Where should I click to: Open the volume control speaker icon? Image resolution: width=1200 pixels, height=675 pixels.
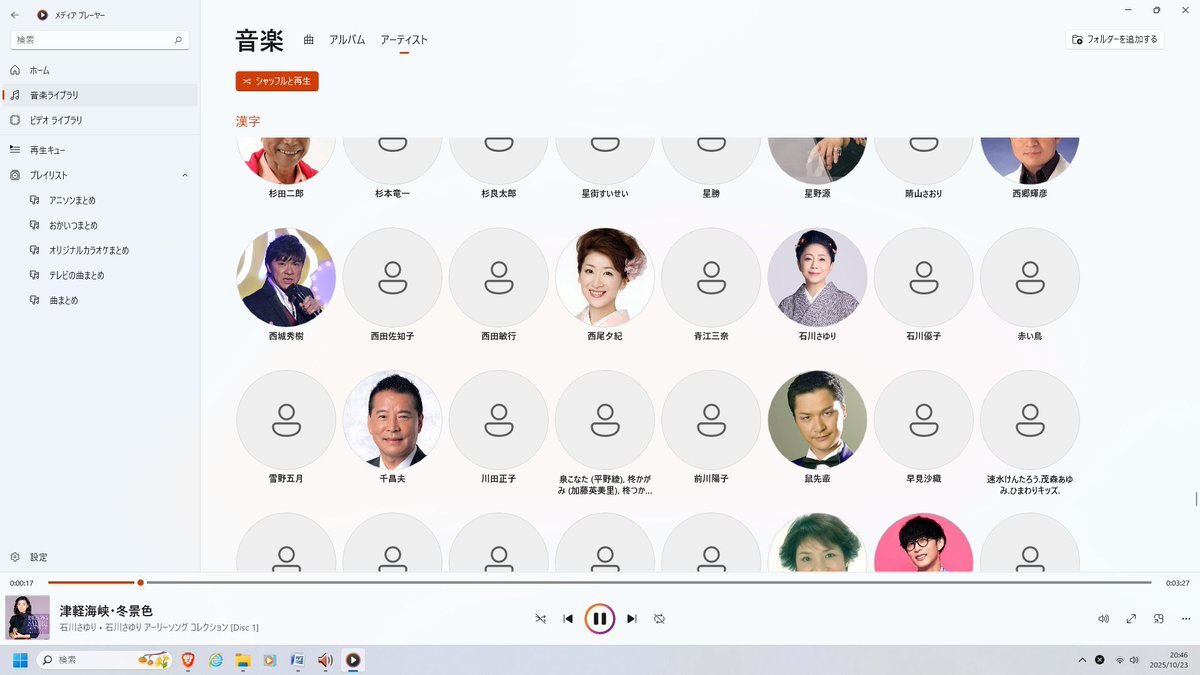[x=1103, y=619]
